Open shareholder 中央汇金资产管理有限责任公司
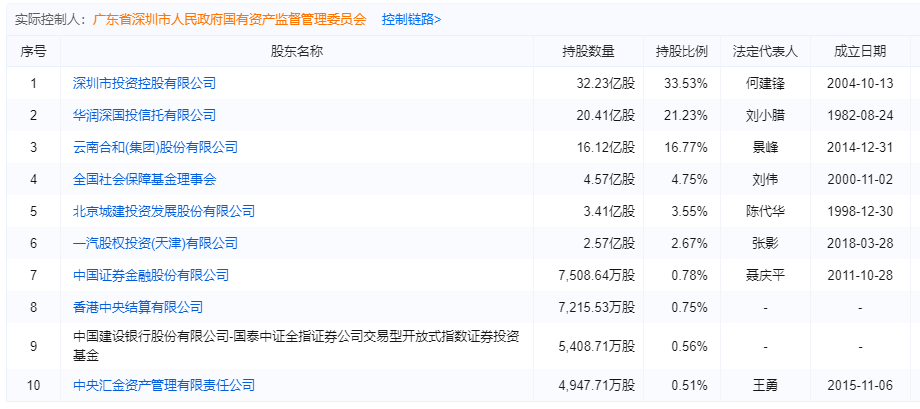This screenshot has height=409, width=920. (164, 386)
